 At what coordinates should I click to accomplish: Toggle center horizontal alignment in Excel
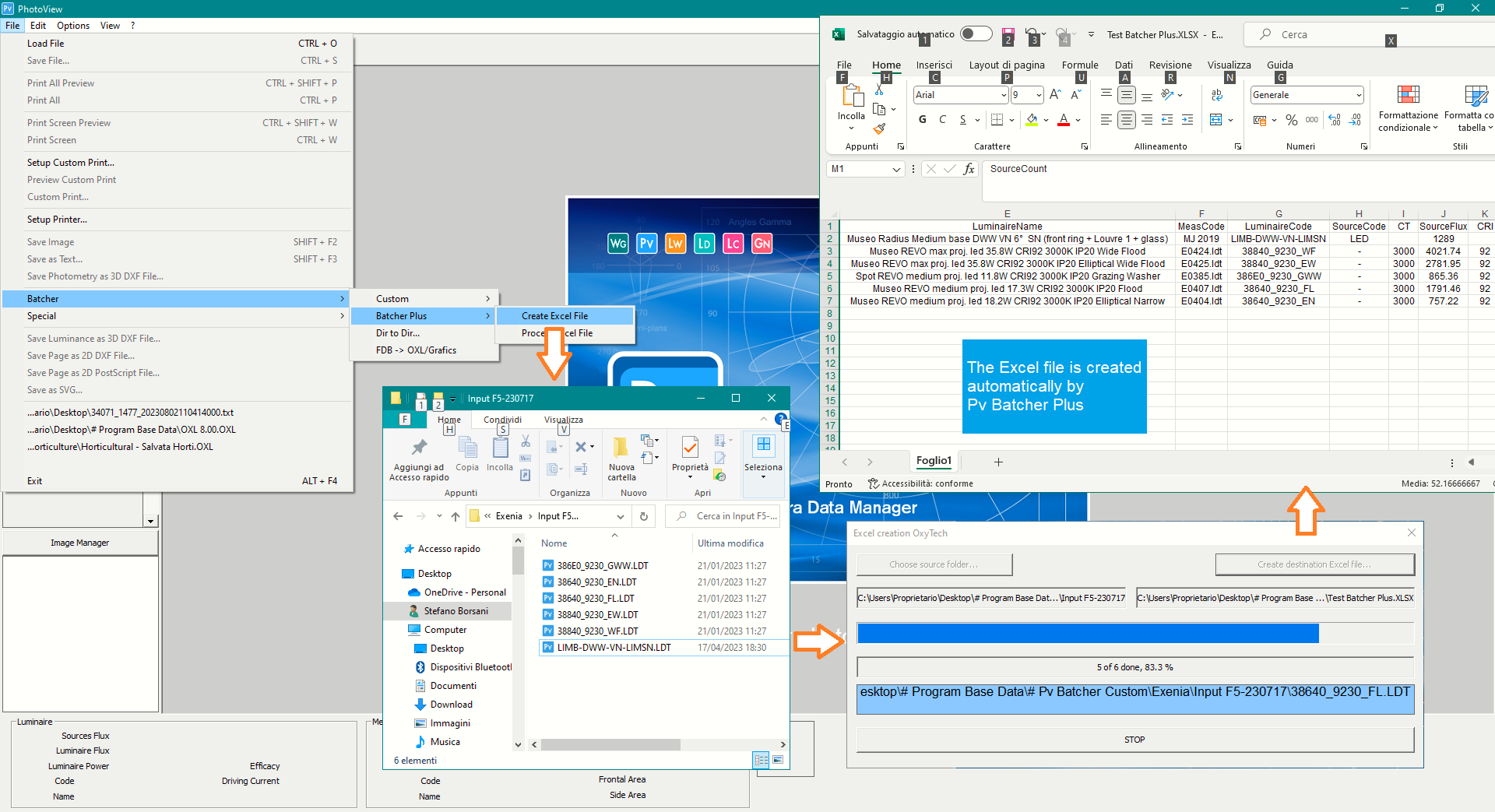click(x=1126, y=120)
